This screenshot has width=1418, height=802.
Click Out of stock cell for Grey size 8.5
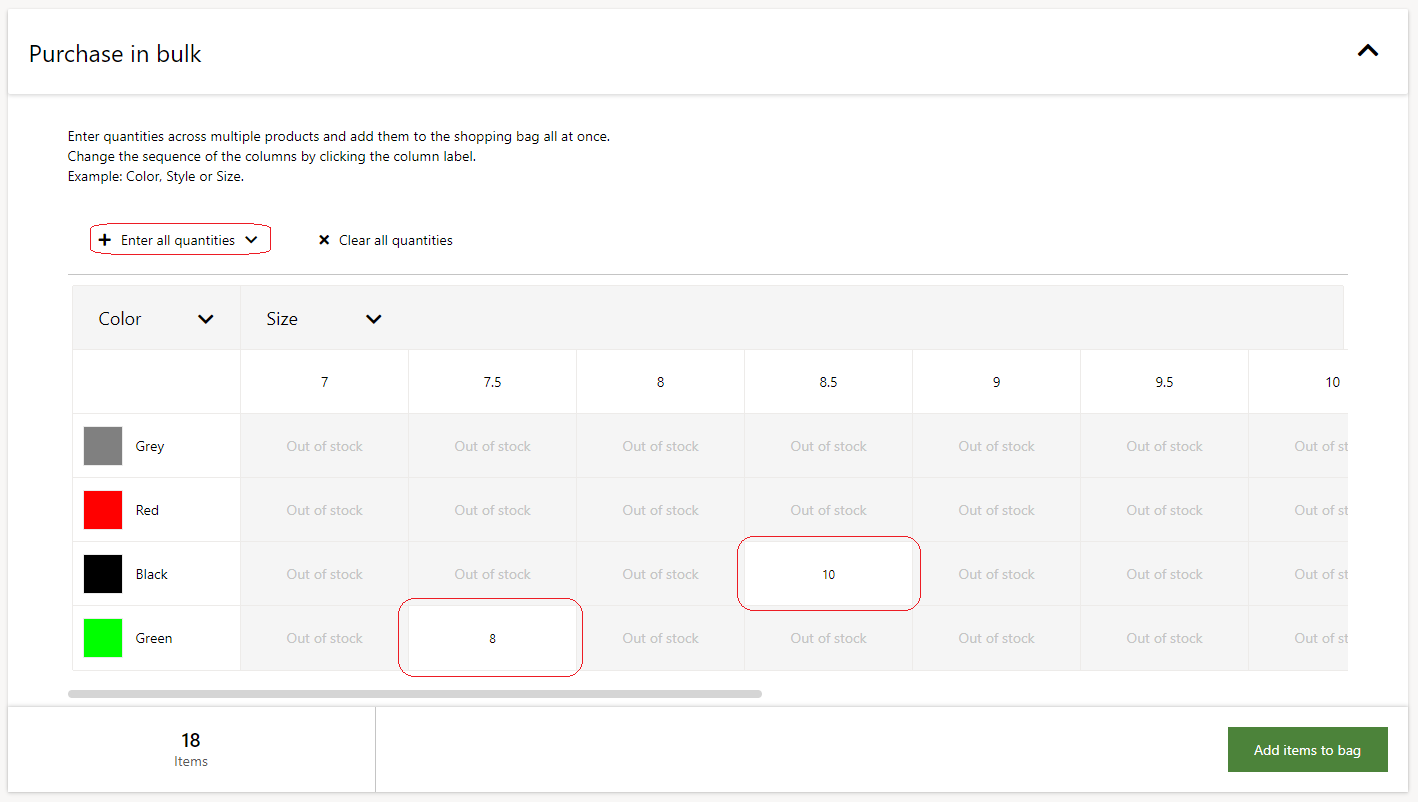tap(828, 446)
